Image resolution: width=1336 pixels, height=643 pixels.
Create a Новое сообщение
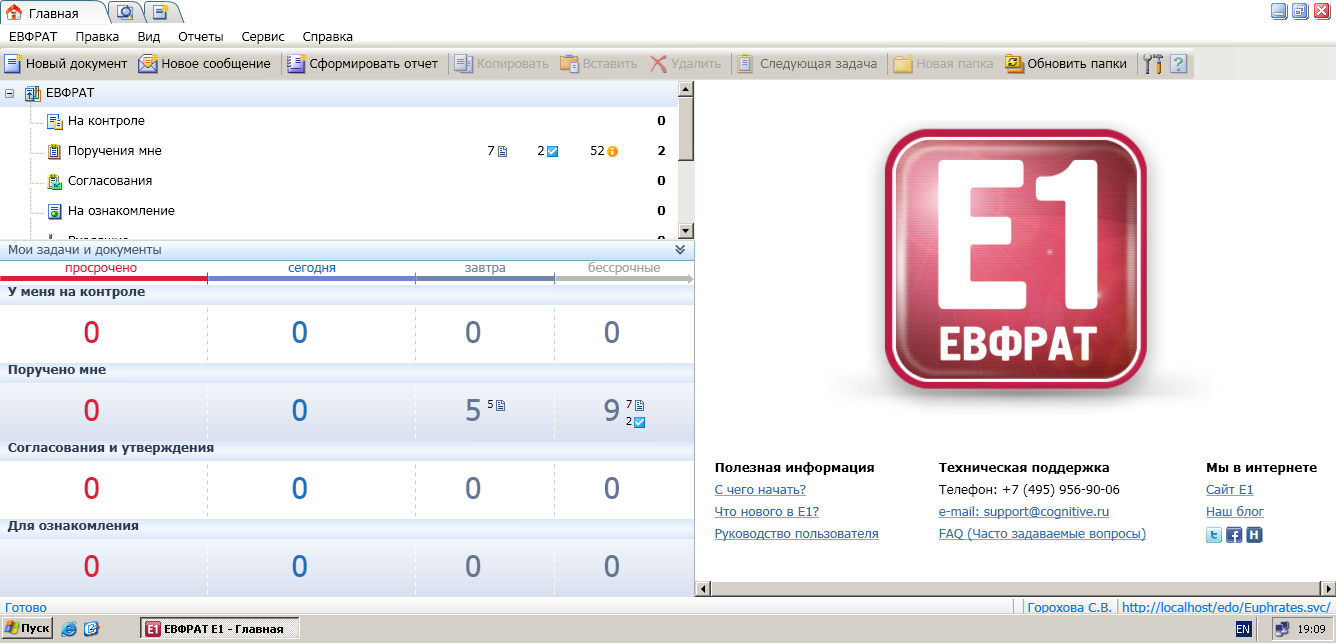204,64
